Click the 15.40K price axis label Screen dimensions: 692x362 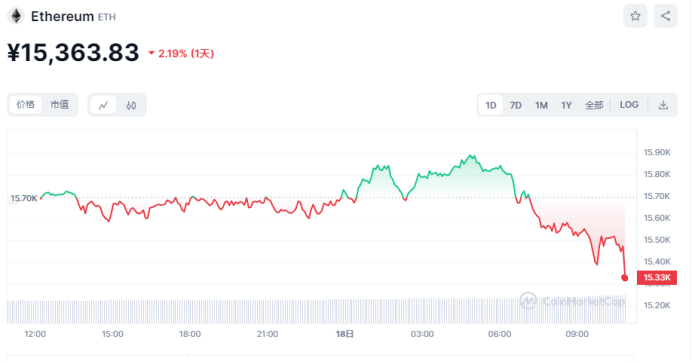click(657, 261)
